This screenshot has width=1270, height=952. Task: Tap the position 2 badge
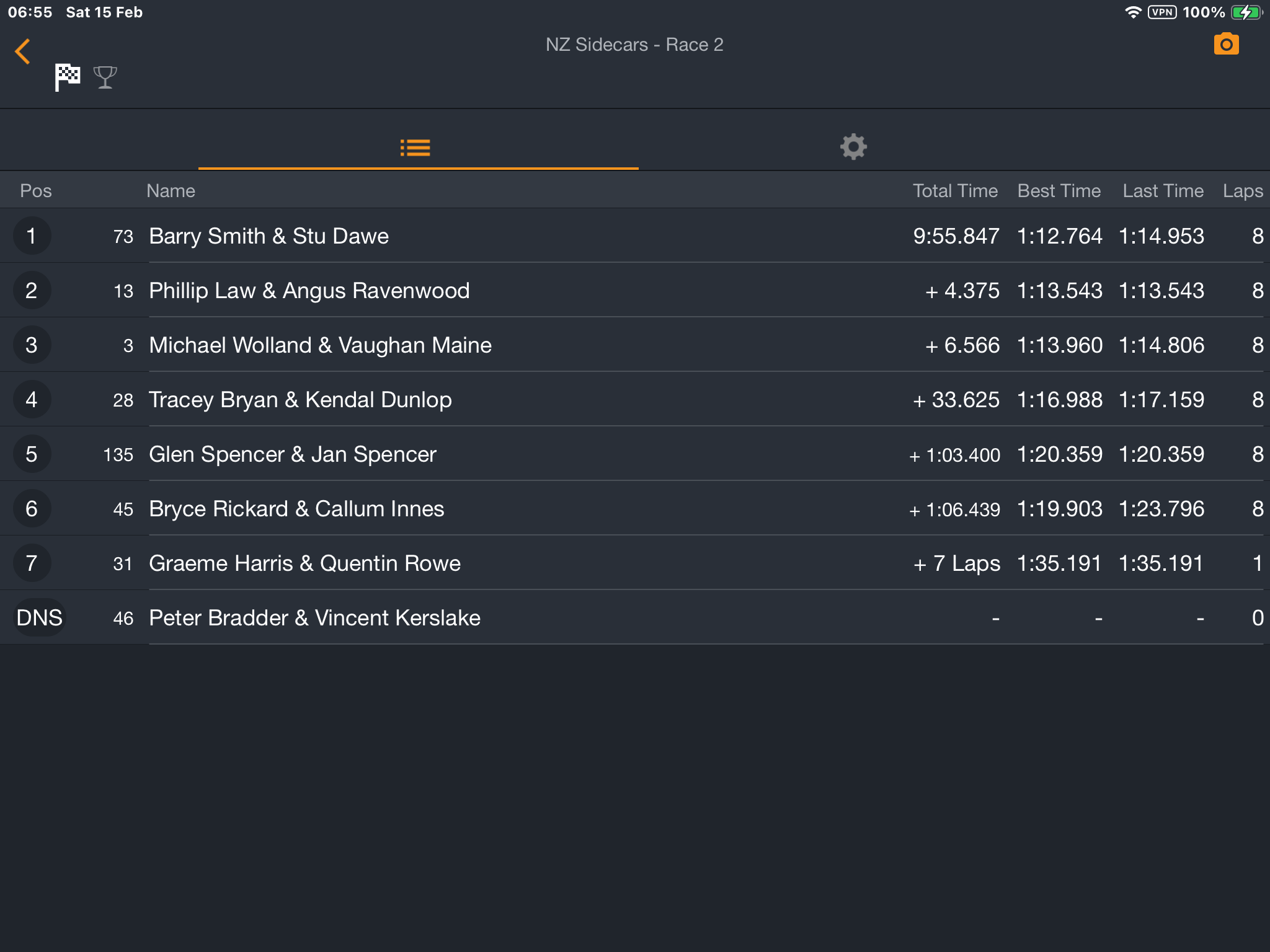[32, 290]
